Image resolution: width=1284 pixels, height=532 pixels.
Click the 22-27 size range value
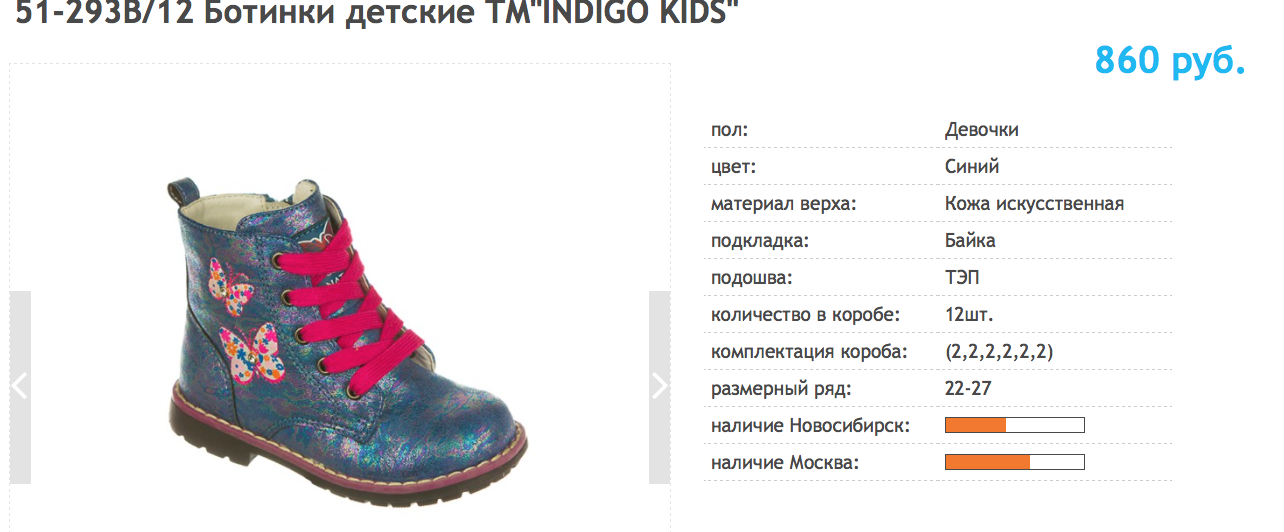[967, 389]
